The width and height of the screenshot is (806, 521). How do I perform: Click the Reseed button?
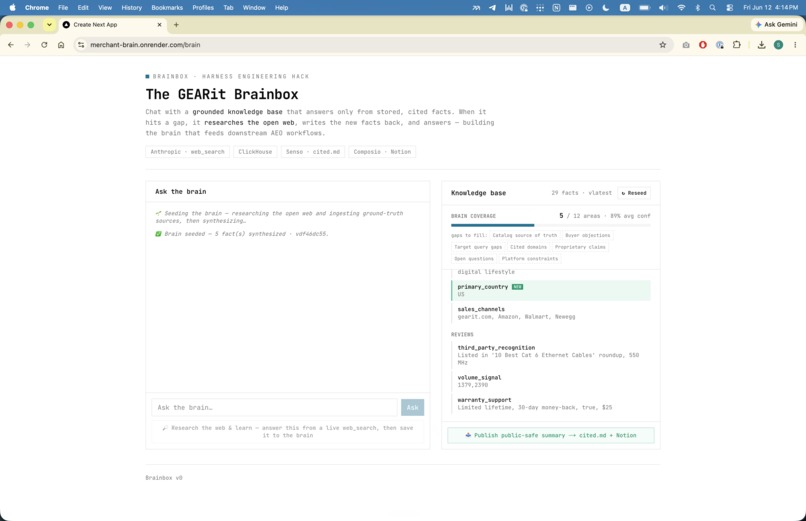pyautogui.click(x=634, y=193)
